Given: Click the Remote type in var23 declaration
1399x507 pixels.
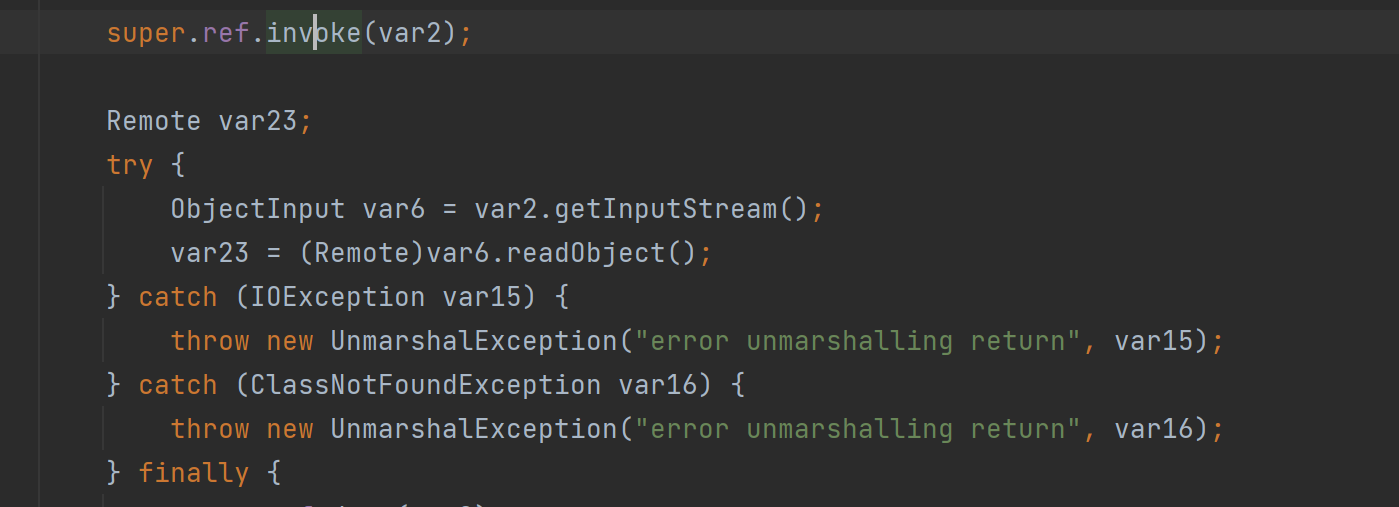Looking at the screenshot, I should click(154, 121).
